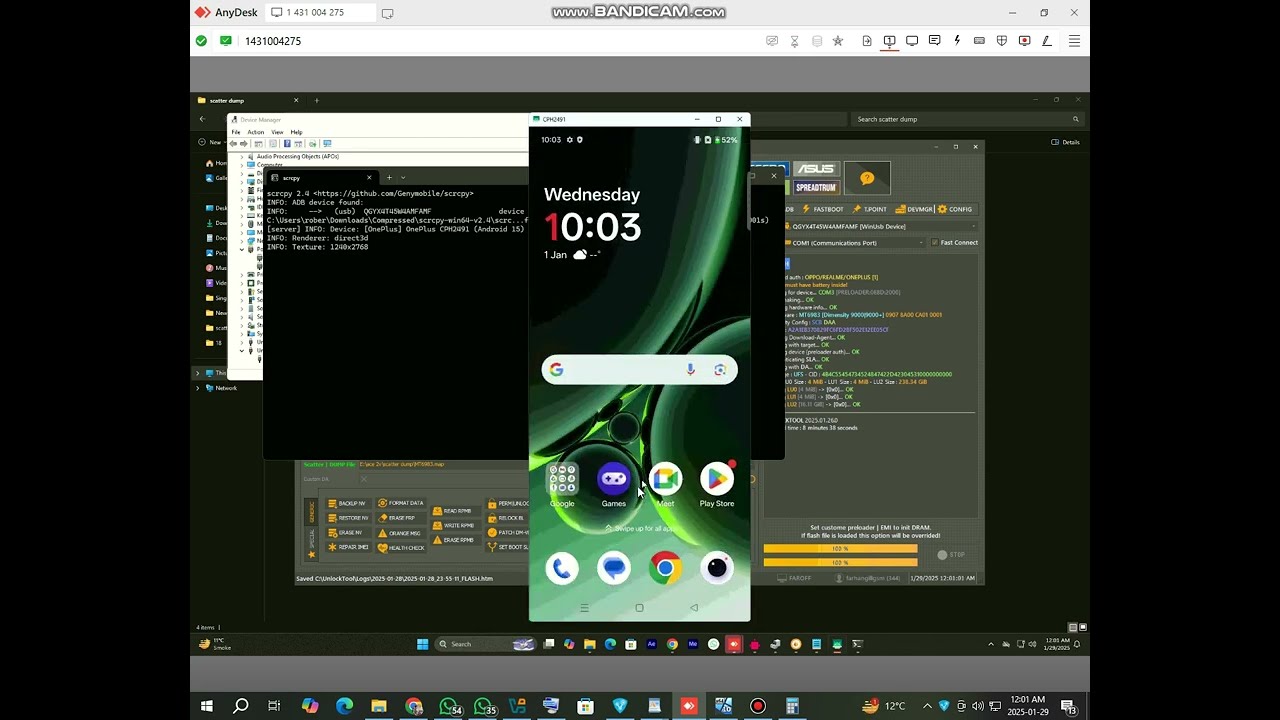The width and height of the screenshot is (1280, 720).
Task: Tap the Google Lens icon in search bar
Action: [720, 370]
